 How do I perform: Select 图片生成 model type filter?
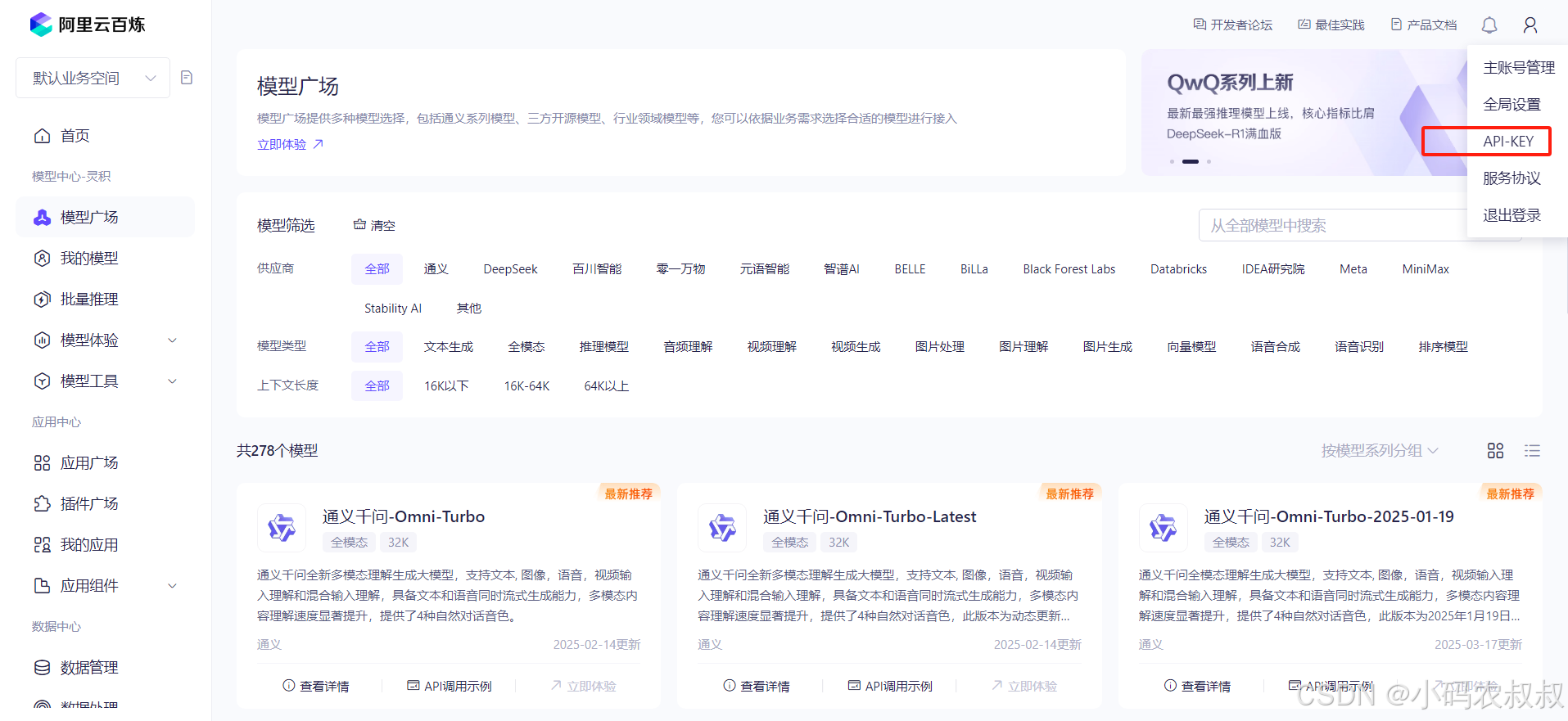tap(1108, 347)
